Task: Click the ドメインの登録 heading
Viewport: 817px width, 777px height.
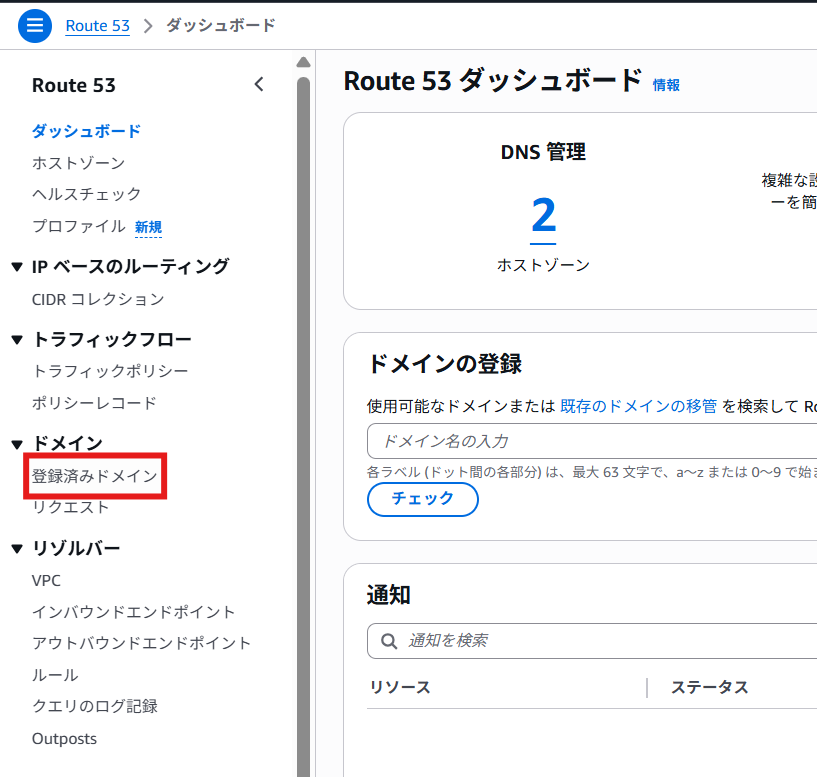Action: tap(444, 364)
